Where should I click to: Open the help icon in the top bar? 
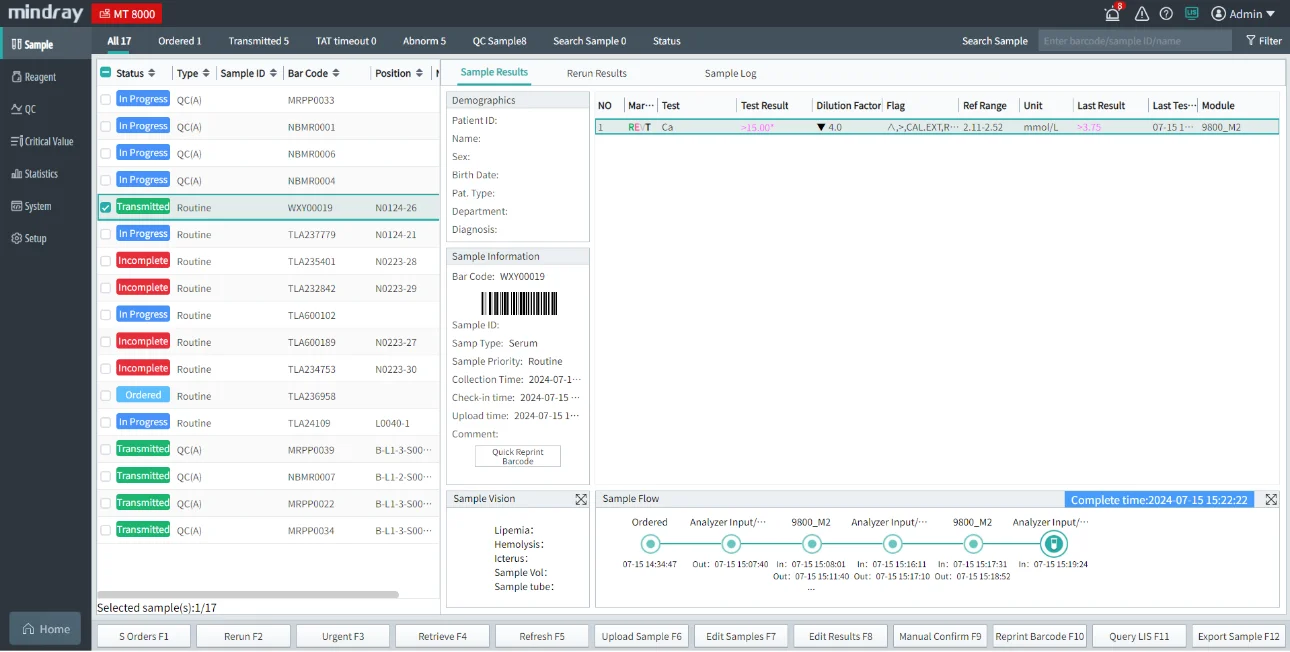pyautogui.click(x=1165, y=14)
